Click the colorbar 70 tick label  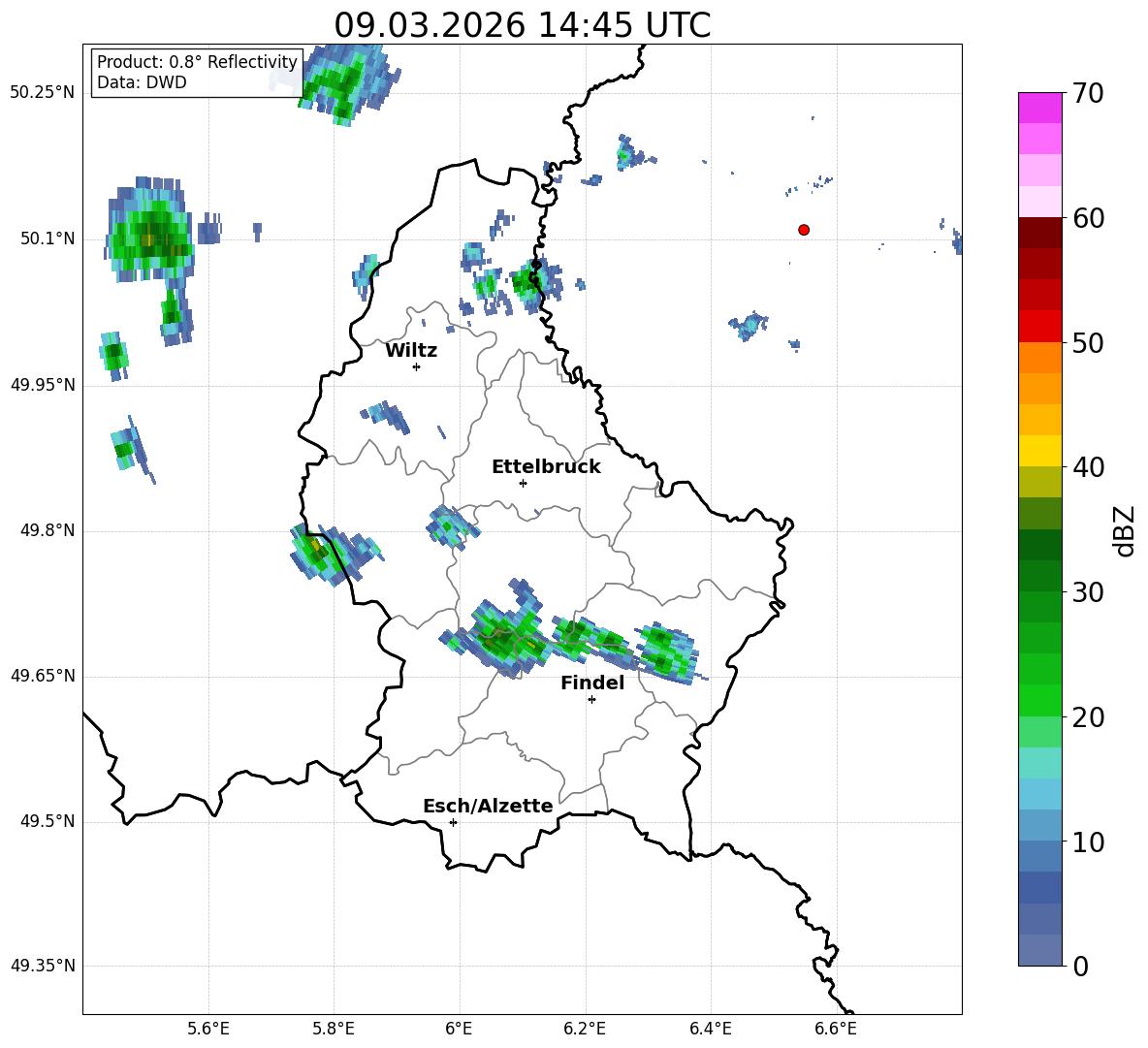[1088, 93]
